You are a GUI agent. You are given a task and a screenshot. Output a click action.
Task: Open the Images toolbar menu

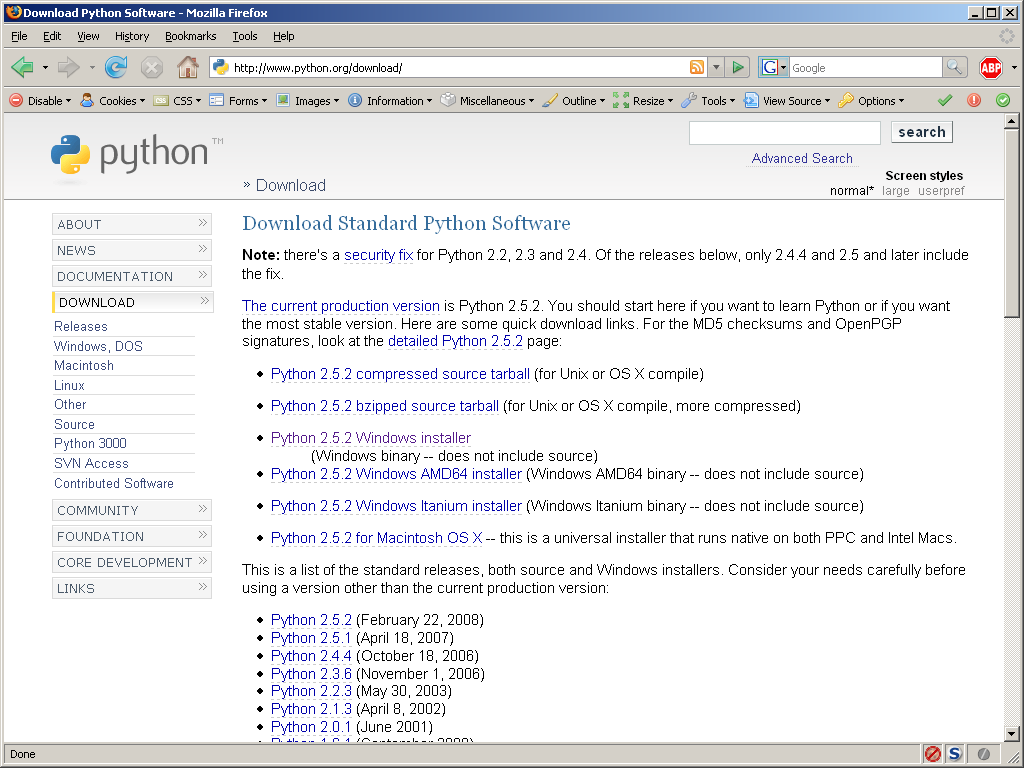pos(308,101)
